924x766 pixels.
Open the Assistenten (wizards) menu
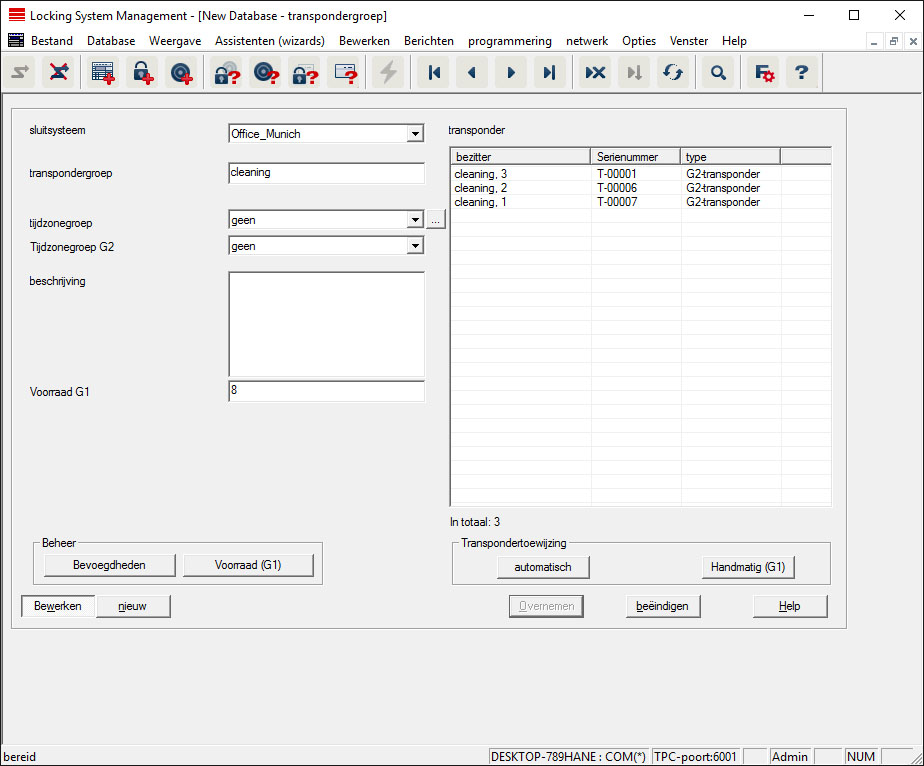[x=269, y=41]
